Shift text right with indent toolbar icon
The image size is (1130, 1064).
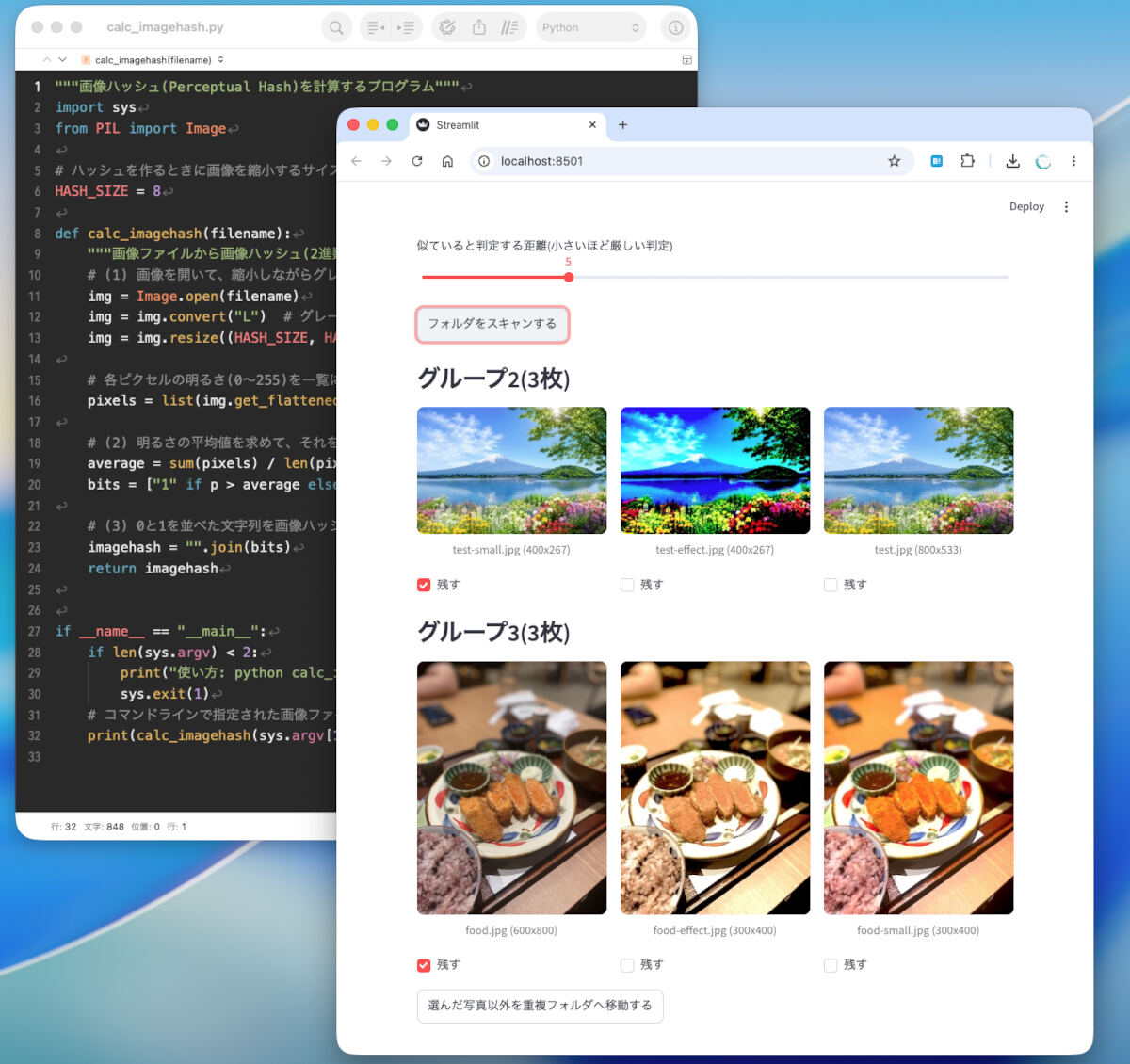click(x=407, y=27)
